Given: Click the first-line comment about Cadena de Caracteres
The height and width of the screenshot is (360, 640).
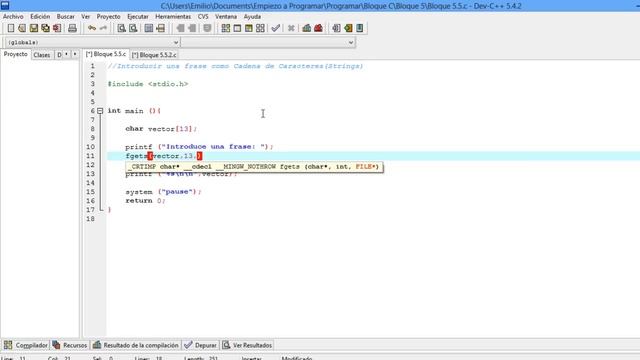Looking at the screenshot, I should (x=235, y=66).
